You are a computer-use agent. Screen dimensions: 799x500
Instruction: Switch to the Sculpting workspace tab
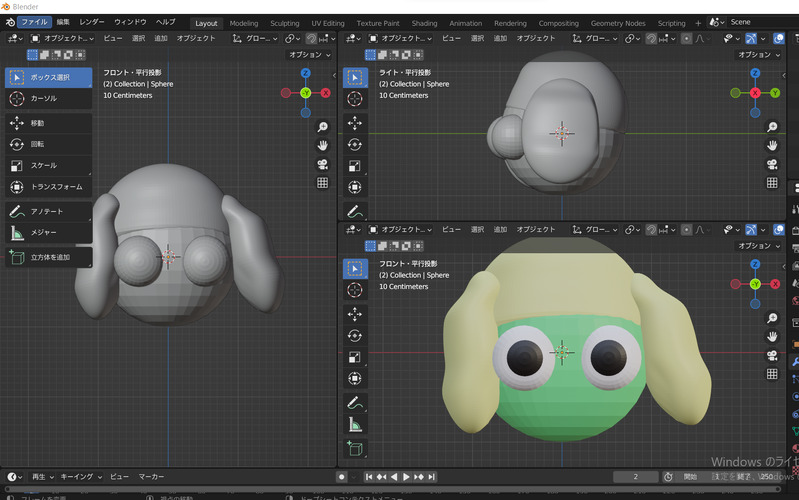pyautogui.click(x=284, y=23)
